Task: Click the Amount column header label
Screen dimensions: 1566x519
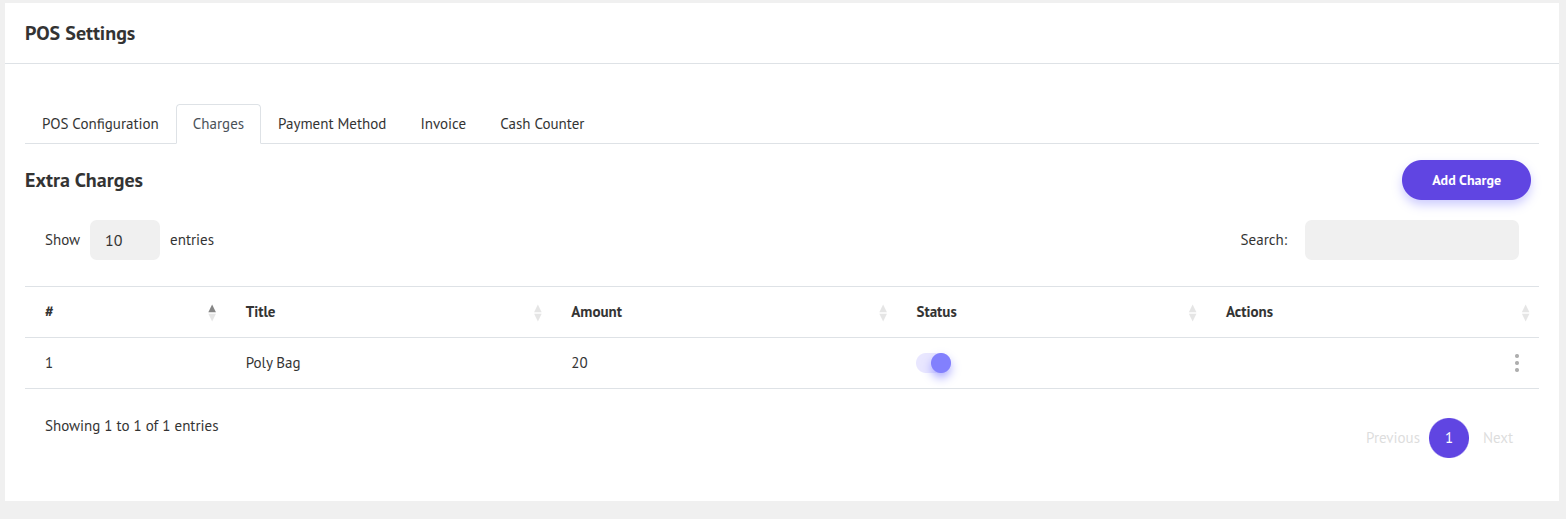Action: tap(596, 312)
